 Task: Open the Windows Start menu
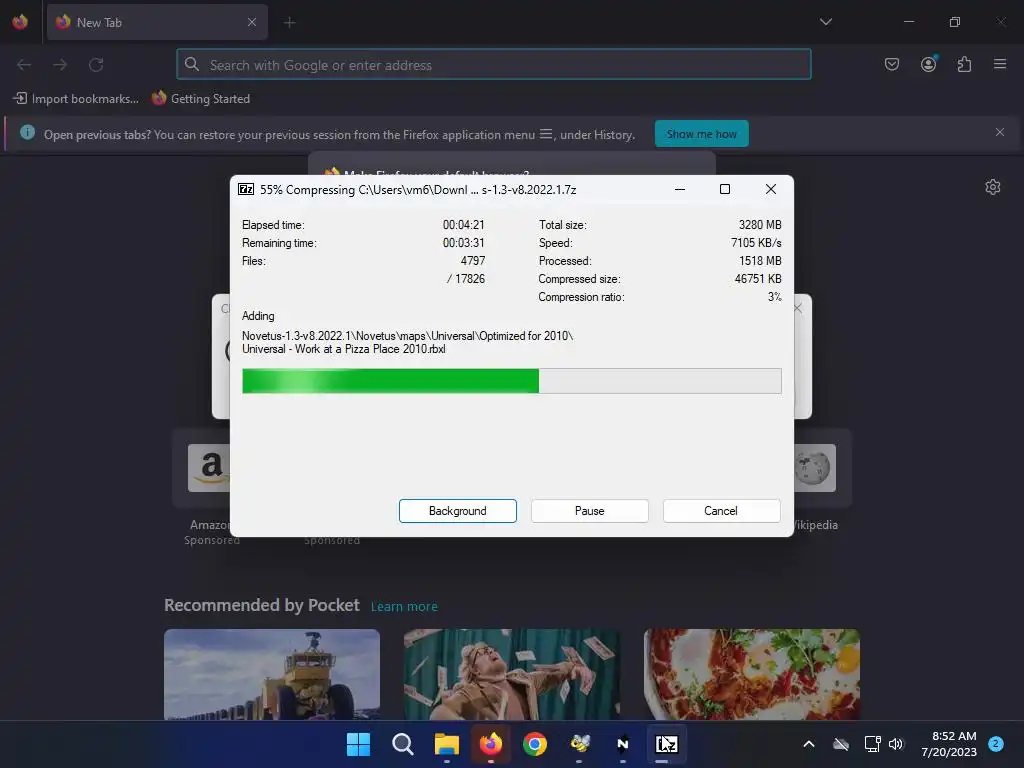(x=359, y=744)
